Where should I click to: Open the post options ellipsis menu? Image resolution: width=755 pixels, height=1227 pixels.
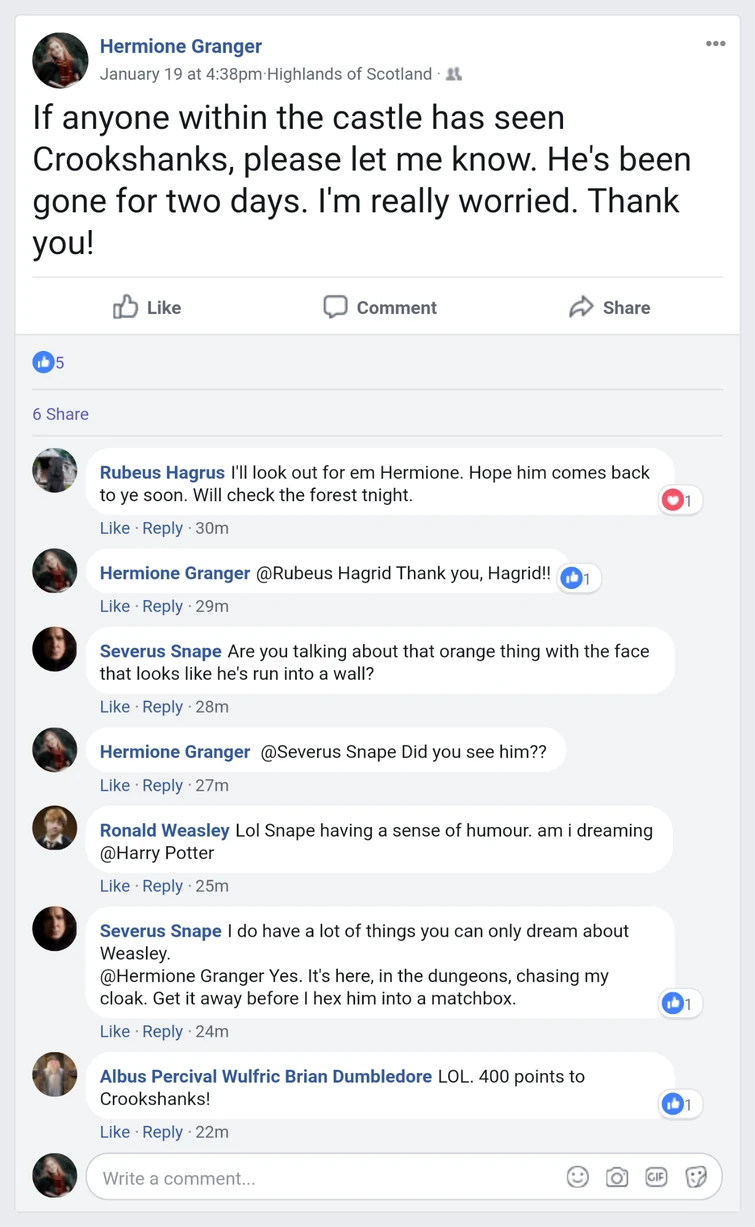715,44
